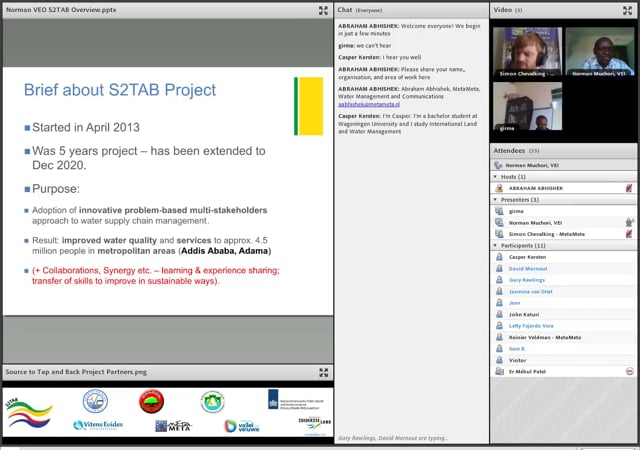Toggle full screen for Project Partners.png pod
The width and height of the screenshot is (640, 450).
323,372
